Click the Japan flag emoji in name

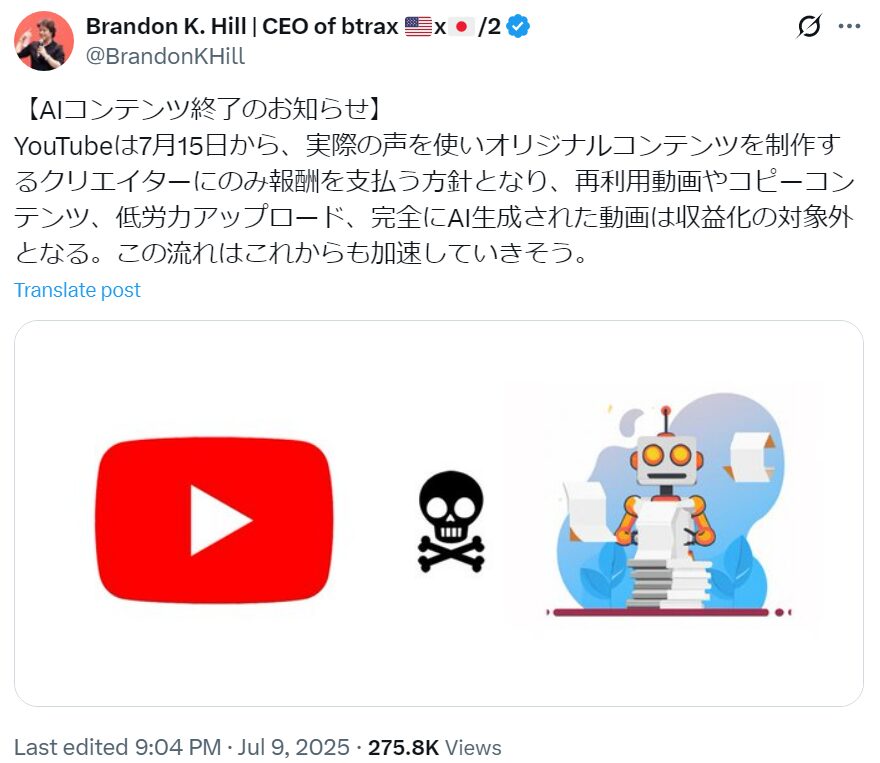461,26
